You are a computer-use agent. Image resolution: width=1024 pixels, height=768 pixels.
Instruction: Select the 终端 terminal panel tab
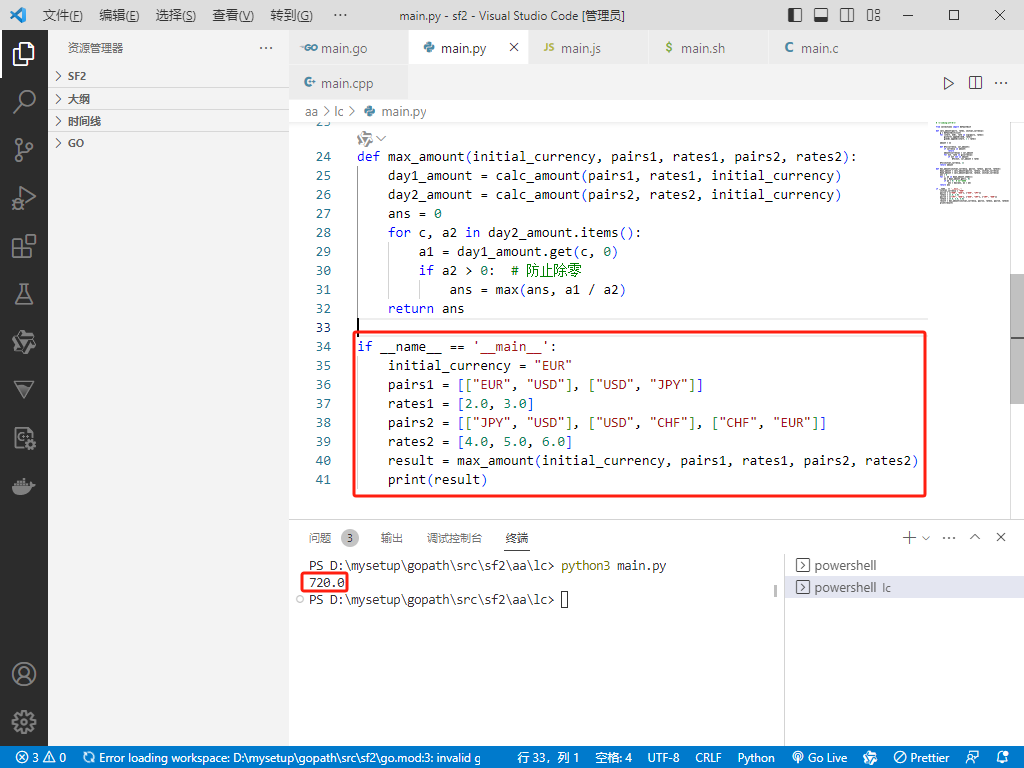[517, 537]
